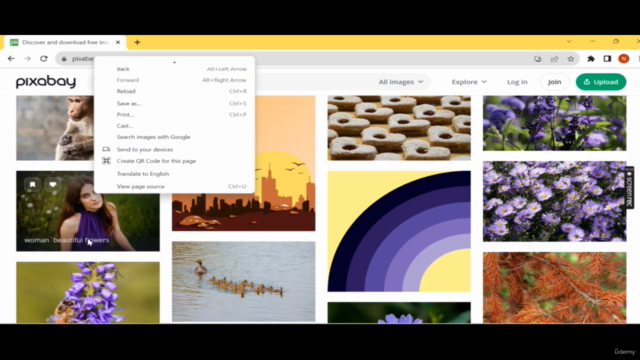
Task: Open the orange pine branches photo
Action: point(554,288)
